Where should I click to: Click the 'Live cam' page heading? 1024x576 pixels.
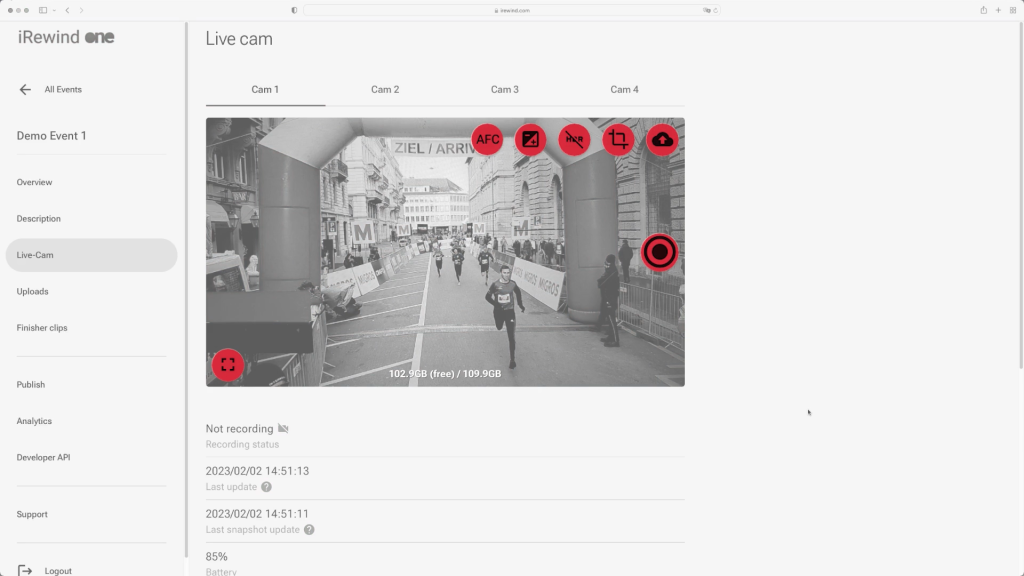tap(239, 39)
